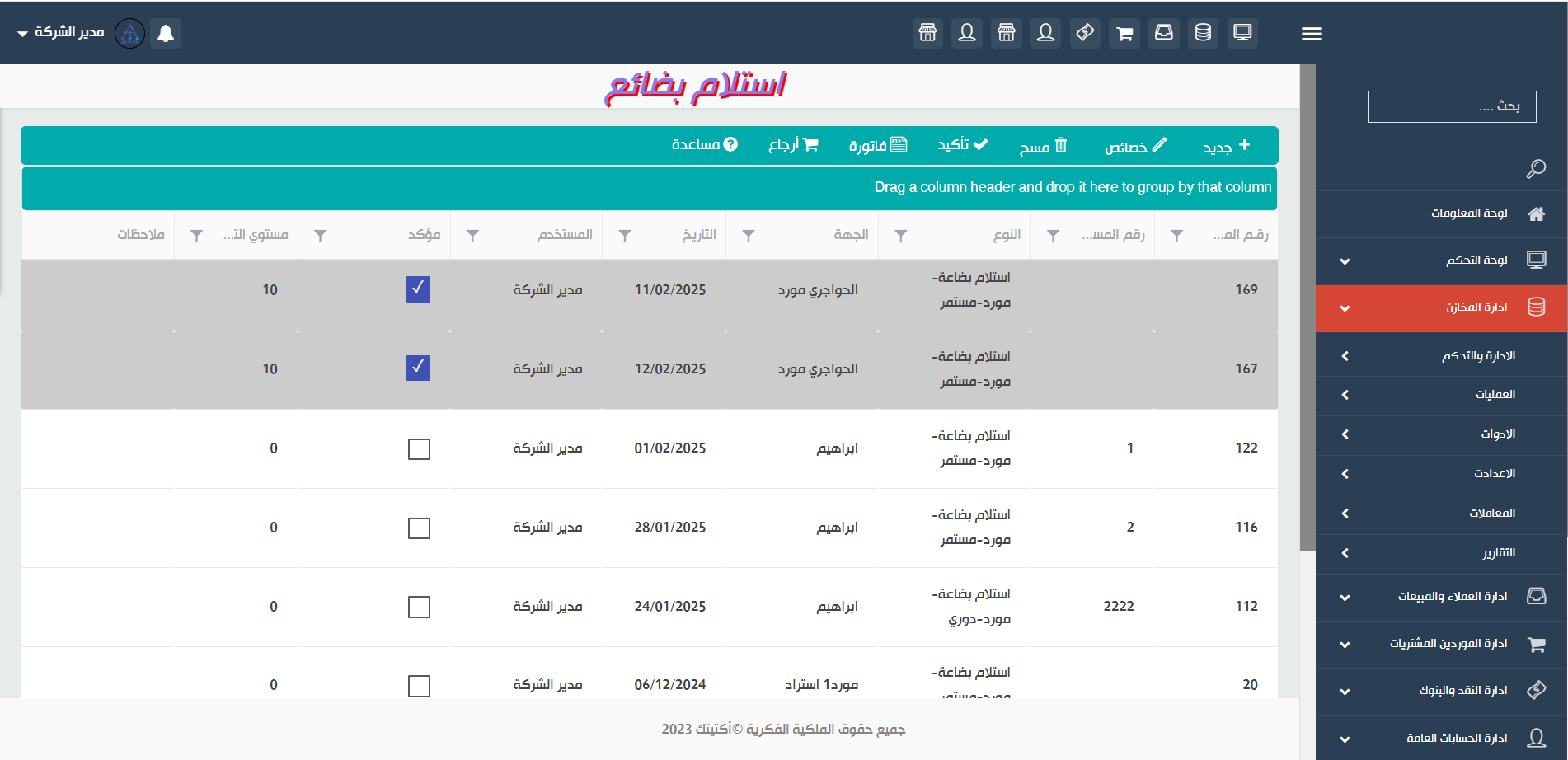Click الحواجري مورد in row 169
Image resolution: width=1568 pixels, height=760 pixels.
pos(818,290)
